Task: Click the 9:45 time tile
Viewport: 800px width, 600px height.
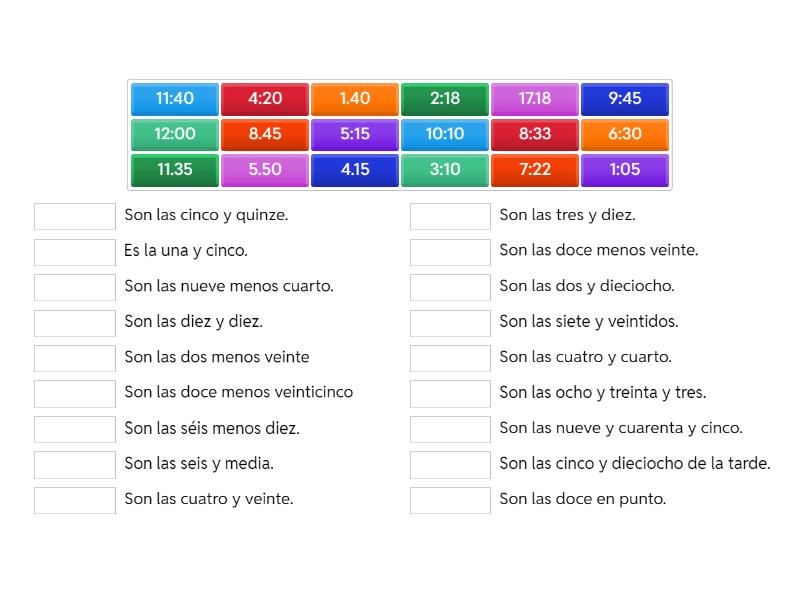Action: (625, 99)
